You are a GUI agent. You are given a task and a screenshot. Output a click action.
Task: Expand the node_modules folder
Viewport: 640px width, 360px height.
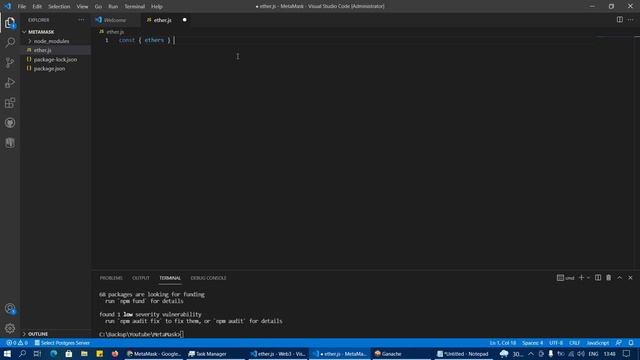[x=51, y=41]
